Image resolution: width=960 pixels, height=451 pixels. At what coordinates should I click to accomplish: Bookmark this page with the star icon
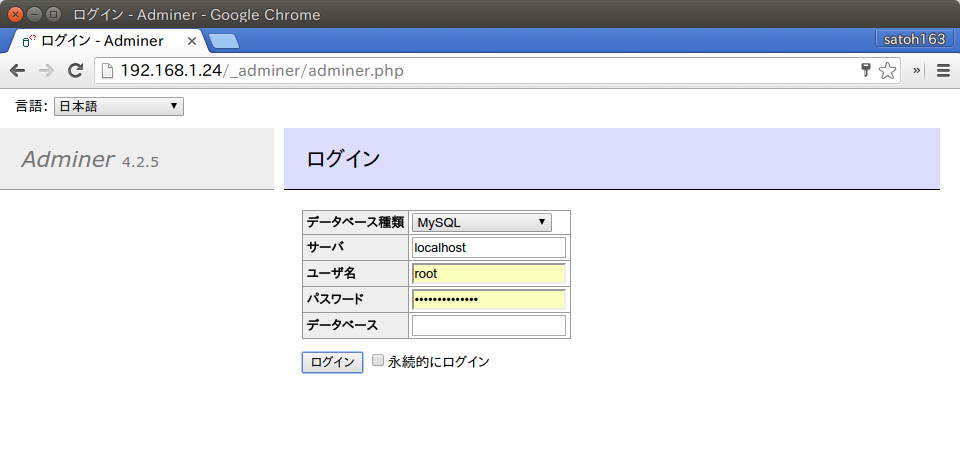click(887, 70)
